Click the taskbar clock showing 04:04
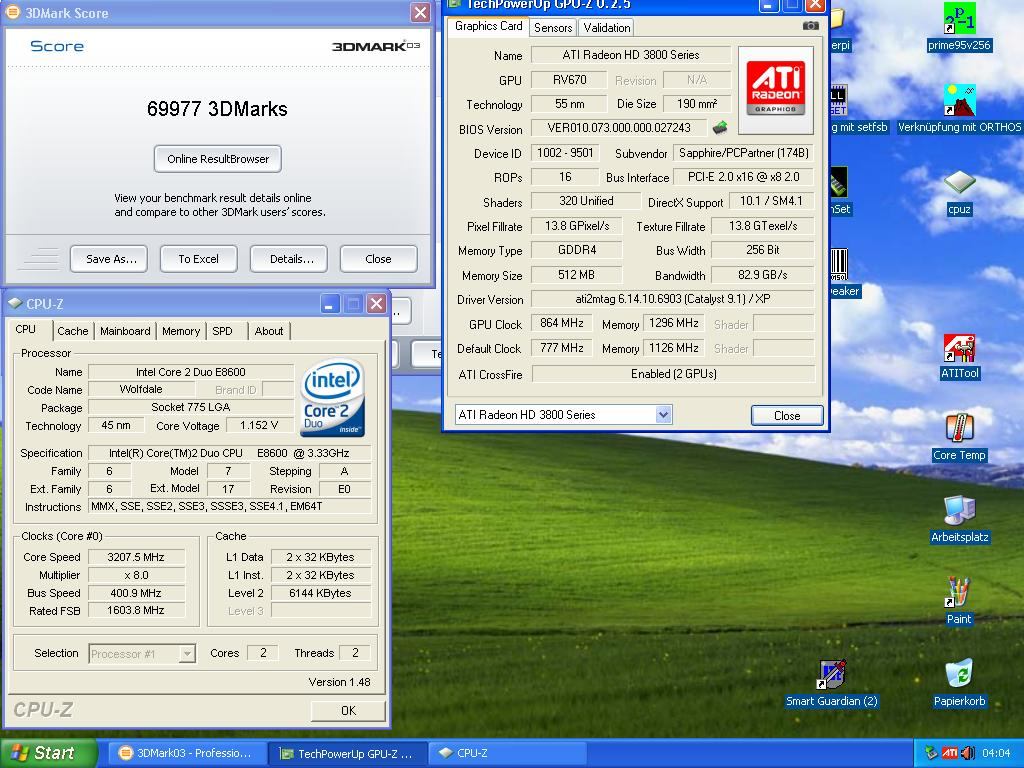1024x768 pixels. coord(995,753)
